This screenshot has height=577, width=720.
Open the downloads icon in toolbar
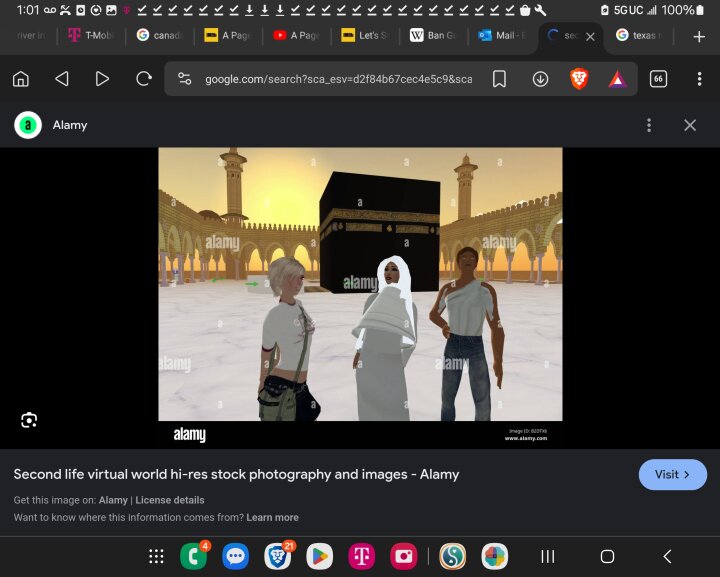coord(540,79)
